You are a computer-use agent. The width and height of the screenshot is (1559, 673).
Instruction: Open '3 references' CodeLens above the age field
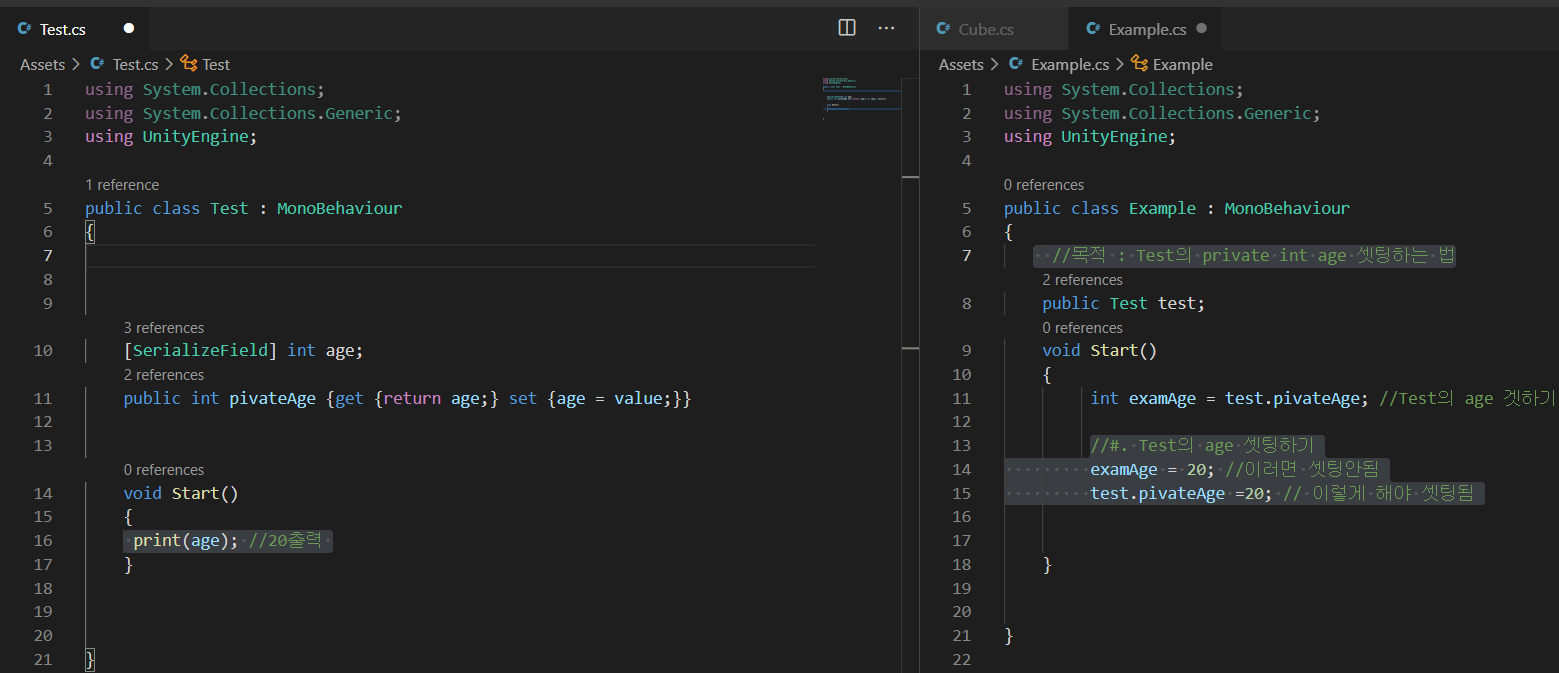click(164, 328)
